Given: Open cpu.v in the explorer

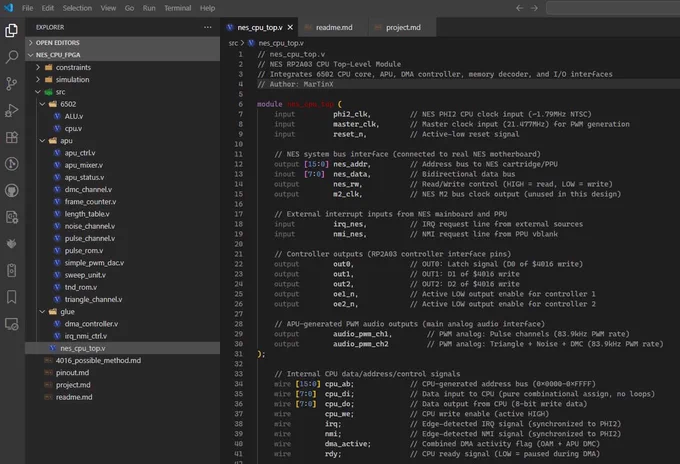Looking at the screenshot, I should [x=122, y=128].
